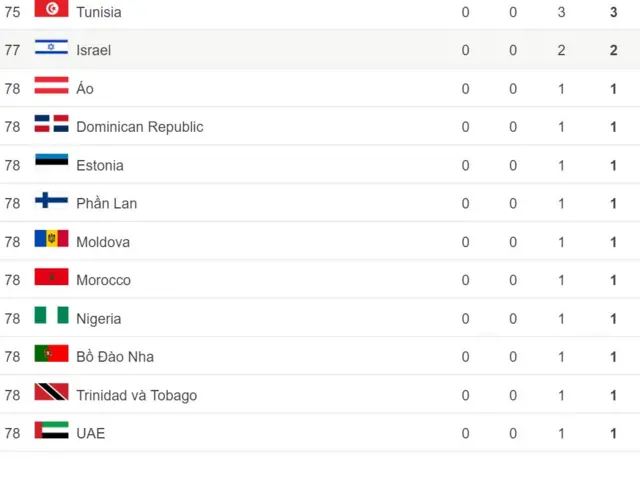This screenshot has height=485, width=640.
Task: Click the Estonia country name
Action: click(100, 165)
